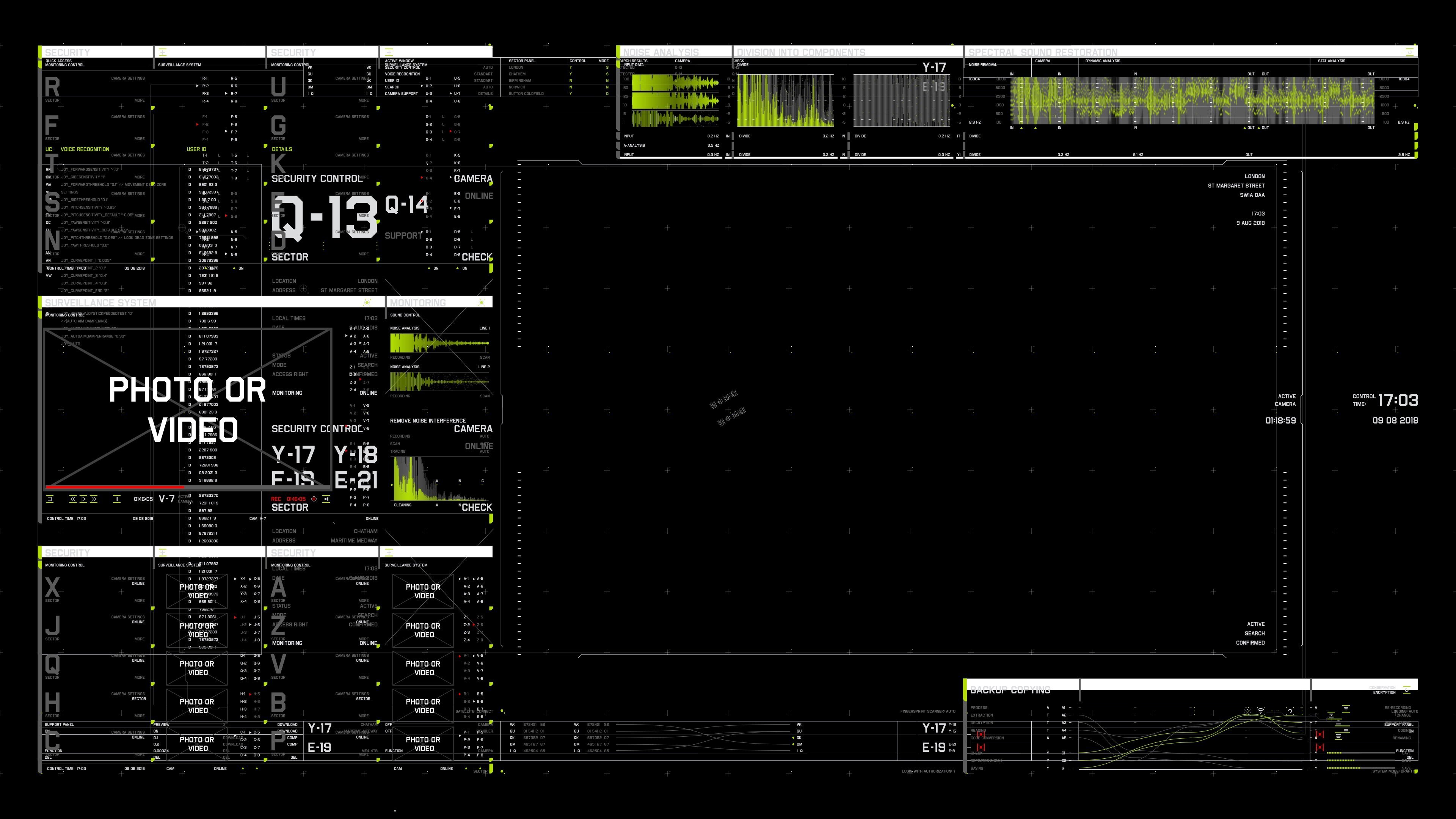Click the CHECK button beside Q-13 sector
The width and height of the screenshot is (1456, 819).
coord(477,257)
